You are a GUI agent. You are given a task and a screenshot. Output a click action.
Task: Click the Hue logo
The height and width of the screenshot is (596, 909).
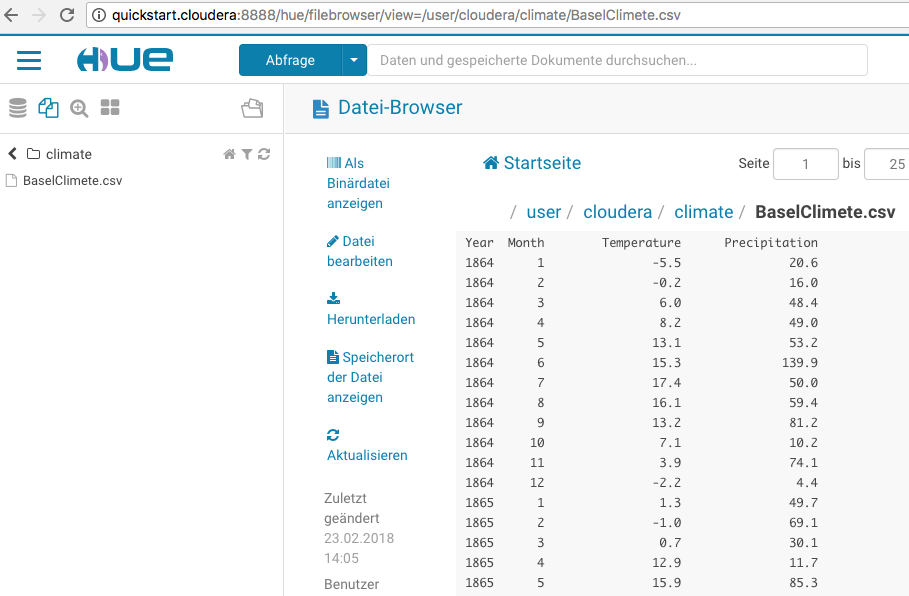pyautogui.click(x=125, y=60)
